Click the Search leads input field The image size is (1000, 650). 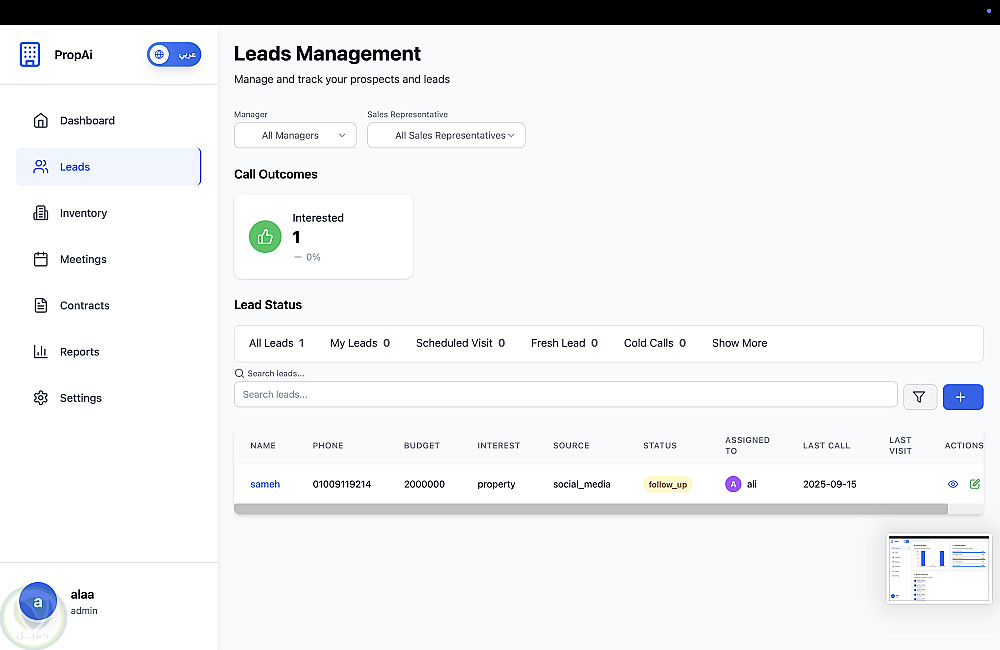coord(566,394)
